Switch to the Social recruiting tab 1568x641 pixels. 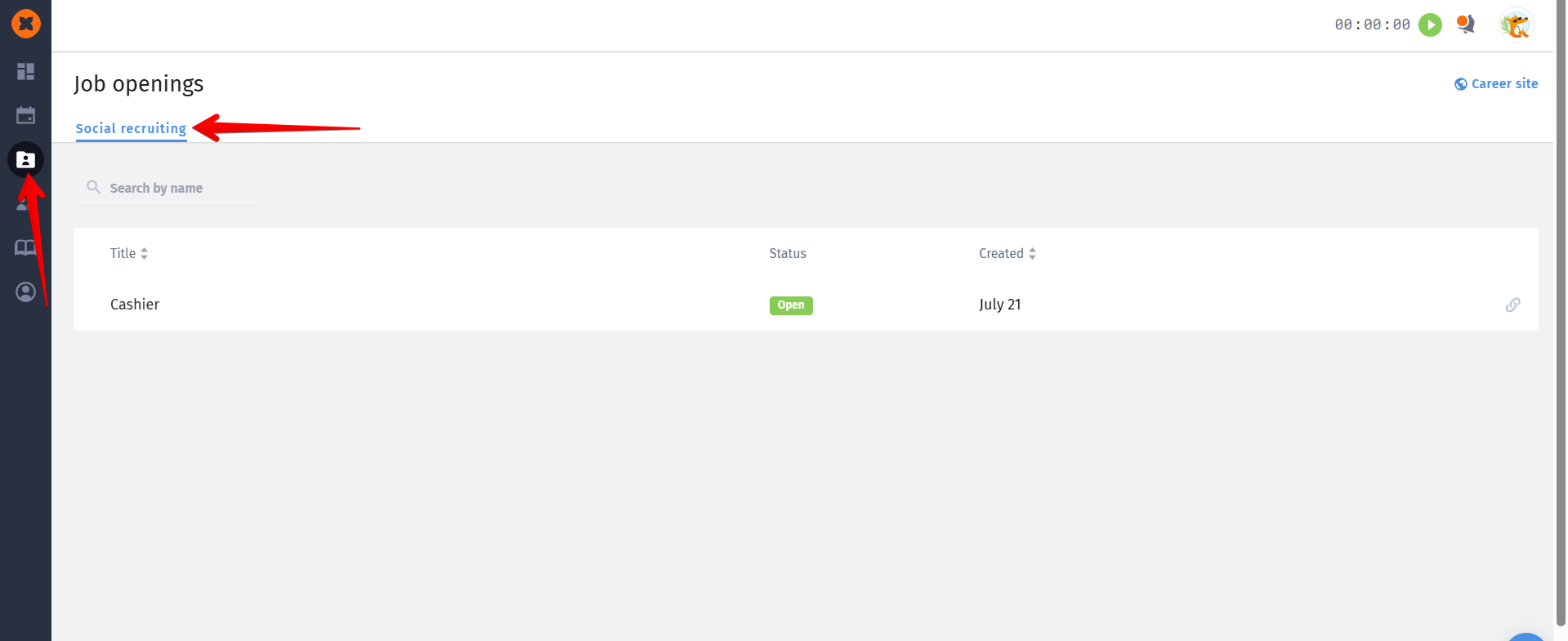point(131,128)
